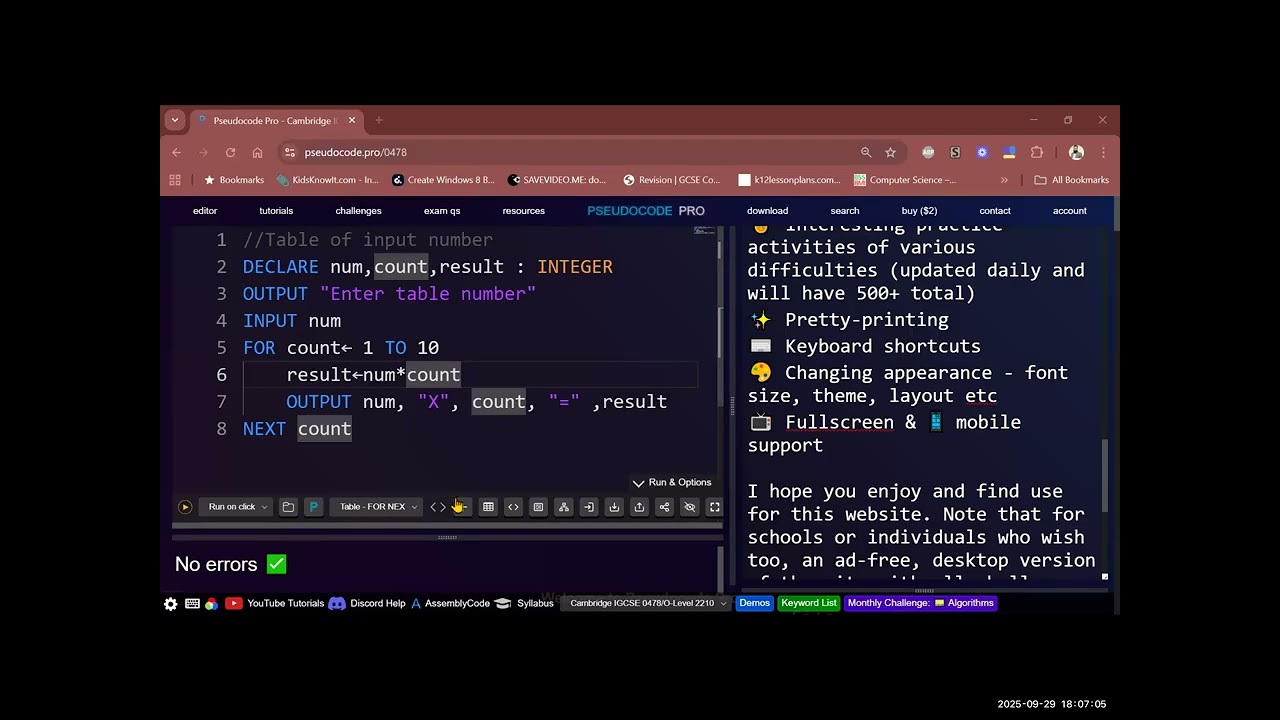Expand the tab search chevron in the browser
The width and height of the screenshot is (1280, 720).
[x=175, y=120]
